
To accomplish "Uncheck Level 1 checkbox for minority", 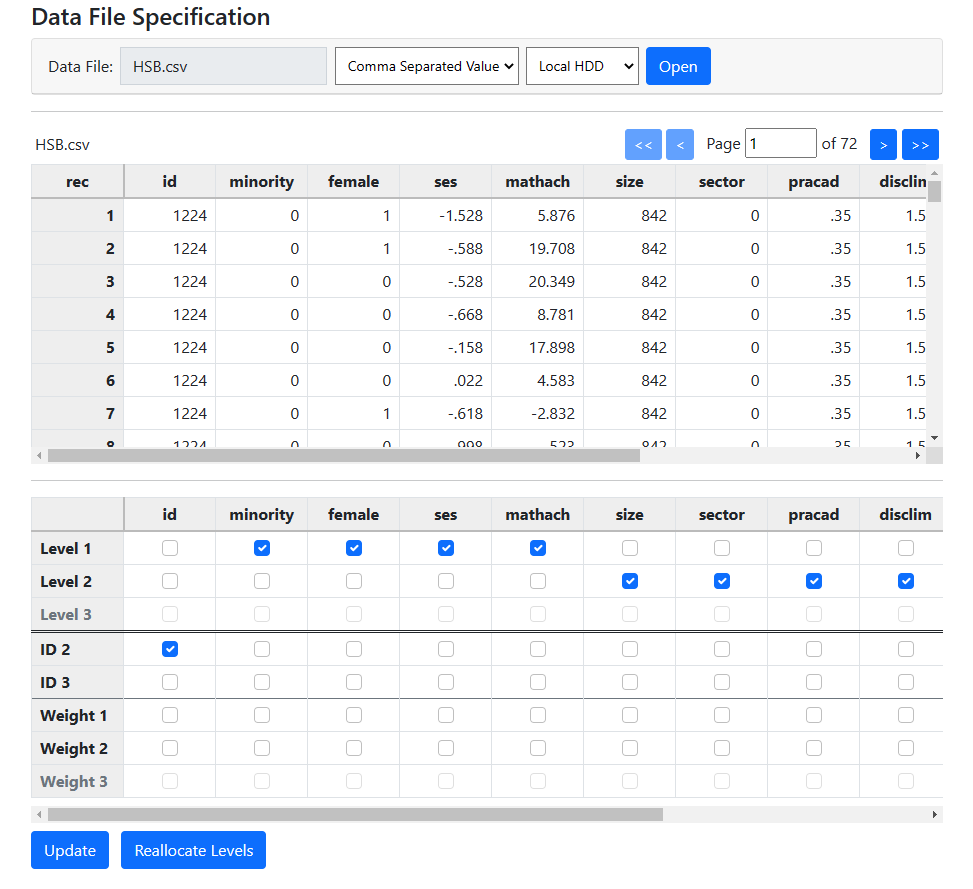I will pos(262,548).
